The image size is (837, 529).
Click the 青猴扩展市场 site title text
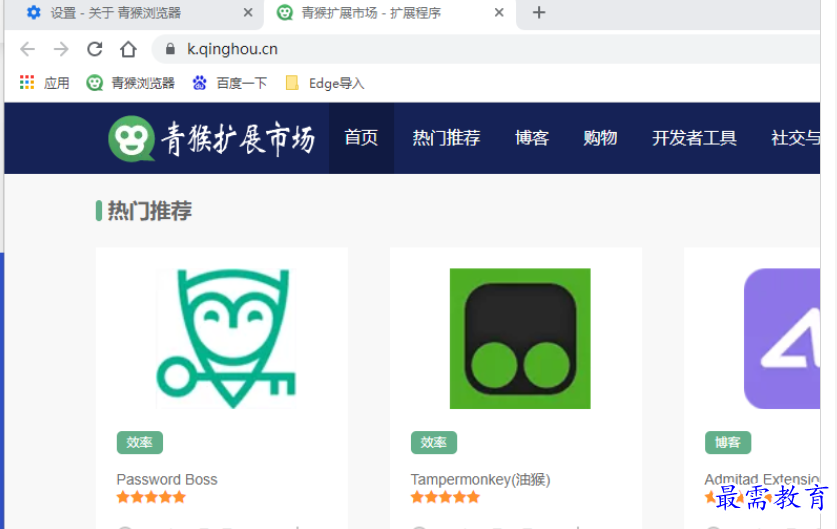pos(238,139)
